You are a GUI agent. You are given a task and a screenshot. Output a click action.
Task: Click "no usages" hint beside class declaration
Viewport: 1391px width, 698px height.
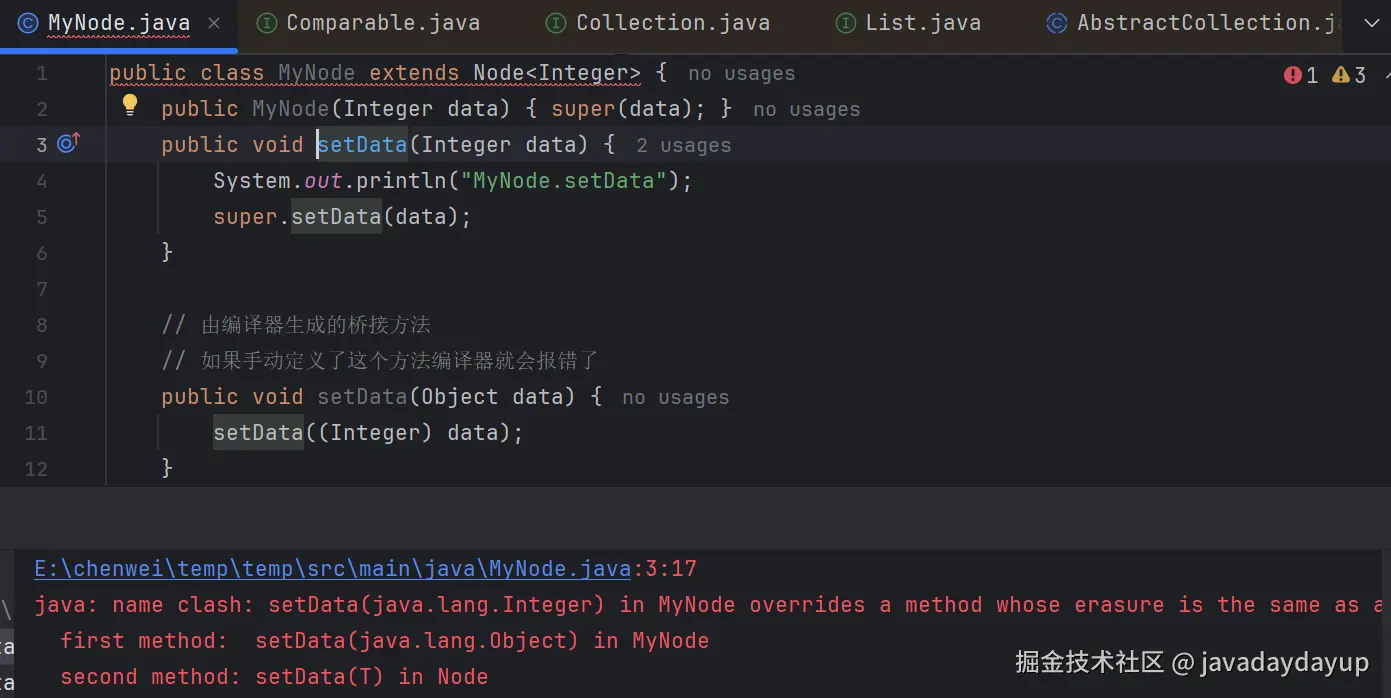[741, 74]
